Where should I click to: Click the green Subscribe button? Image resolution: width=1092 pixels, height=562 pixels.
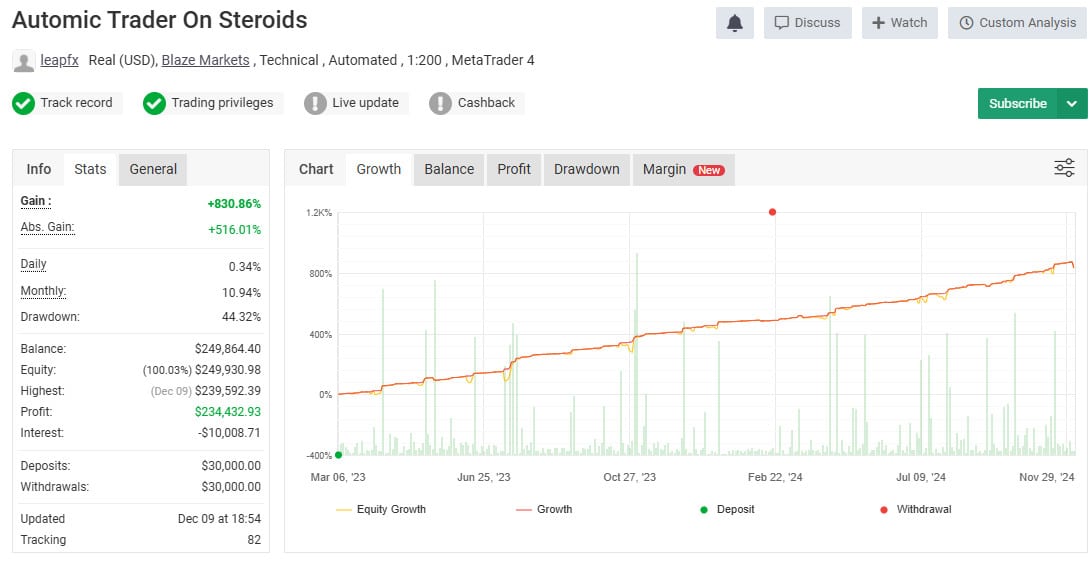pos(1017,104)
